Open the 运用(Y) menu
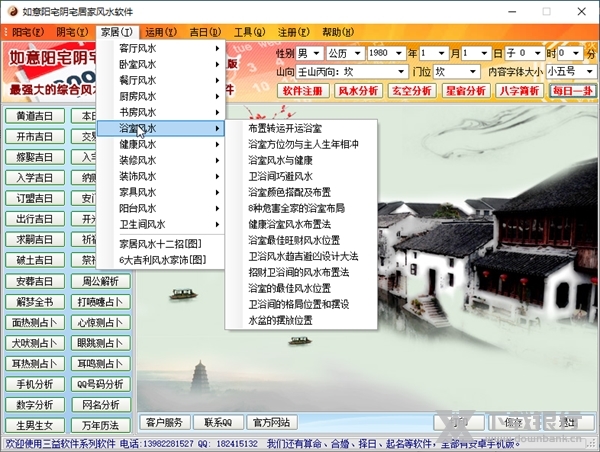Viewport: 600px width, 452px height. tap(161, 32)
